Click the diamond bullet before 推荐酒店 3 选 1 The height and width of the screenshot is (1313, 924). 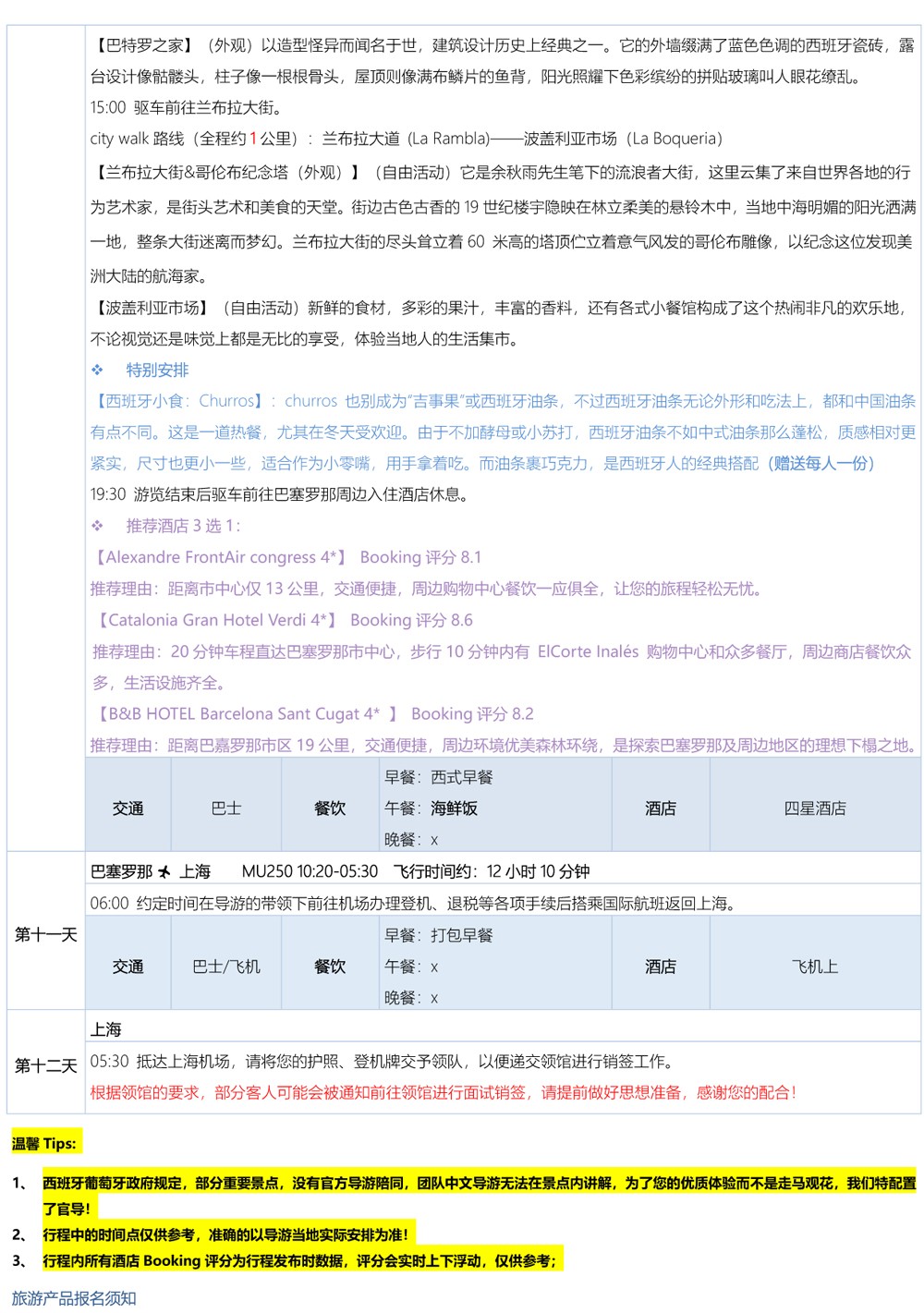(x=97, y=526)
